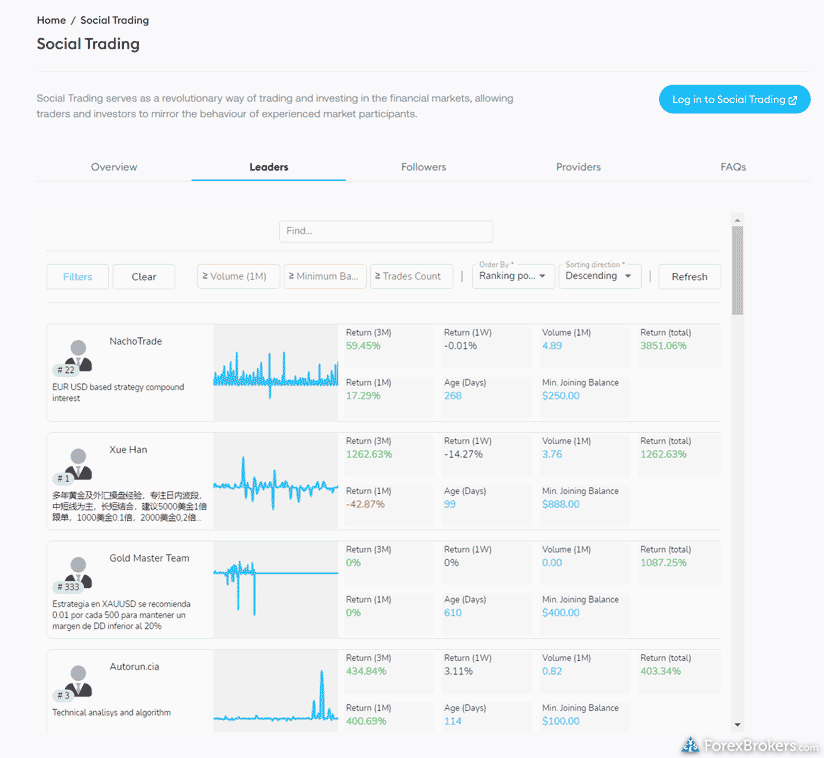
Task: Open Xue Han's performance chart thumbnail
Action: coord(275,481)
